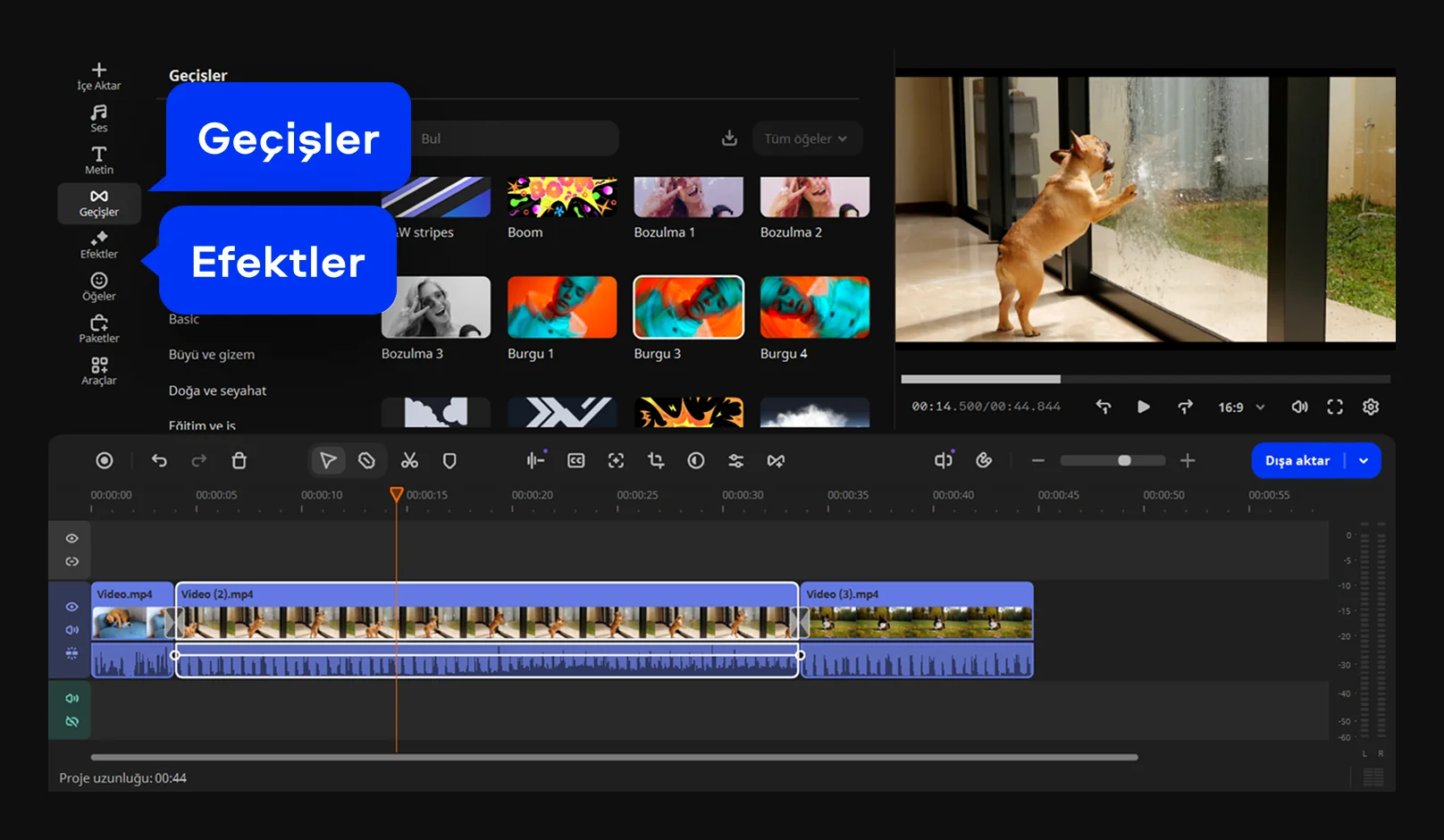Click the record button in timeline toolbar
Viewport: 1444px width, 840px height.
[105, 461]
